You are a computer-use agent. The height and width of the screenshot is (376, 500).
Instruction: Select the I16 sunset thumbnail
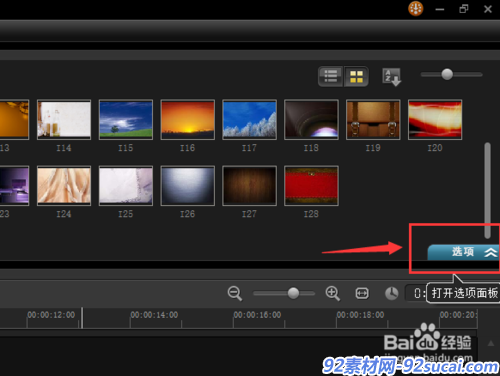[188, 120]
